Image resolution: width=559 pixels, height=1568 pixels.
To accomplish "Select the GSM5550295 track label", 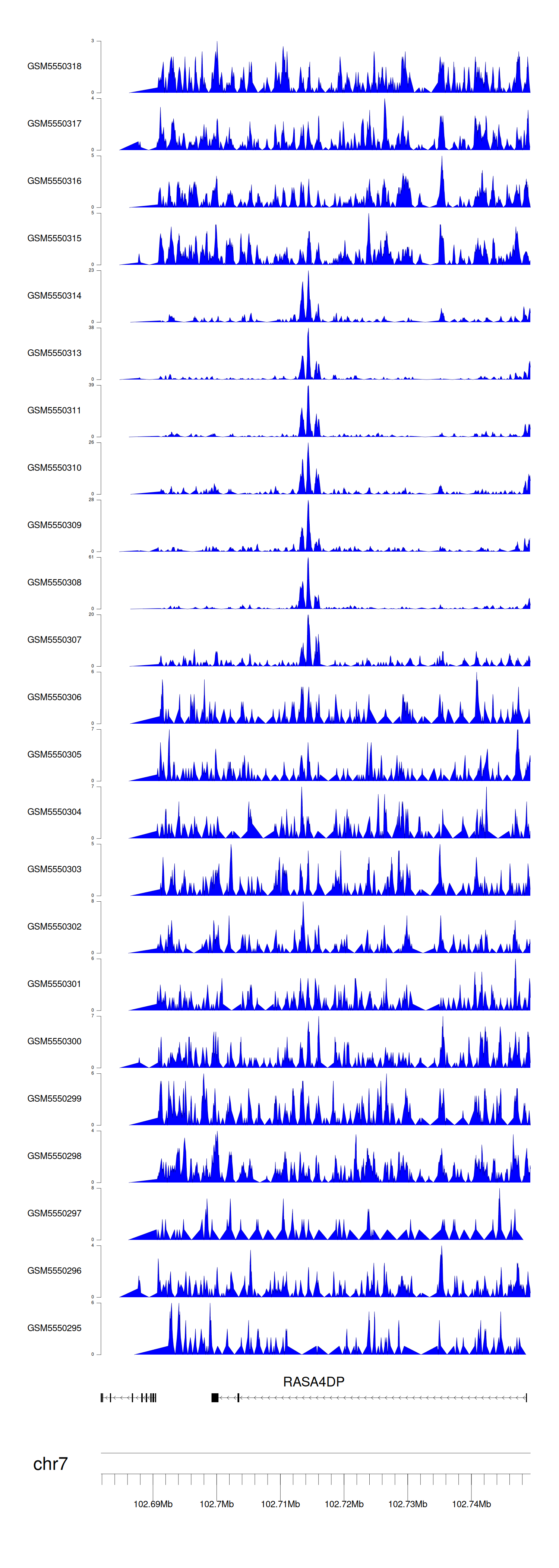I will click(x=54, y=1327).
